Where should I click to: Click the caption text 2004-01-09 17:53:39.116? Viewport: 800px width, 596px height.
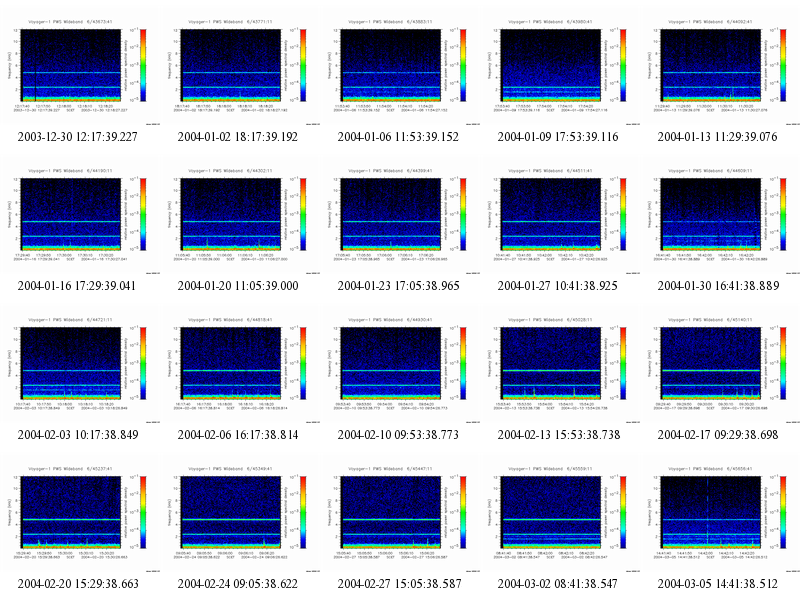click(558, 137)
